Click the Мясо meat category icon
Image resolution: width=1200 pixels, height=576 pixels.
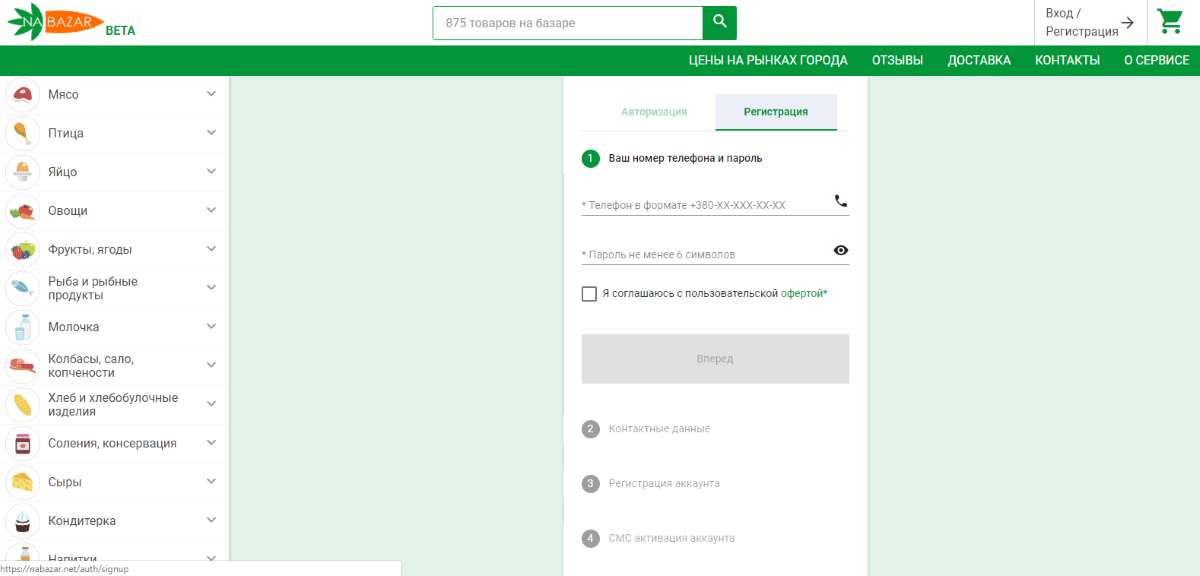[22, 94]
